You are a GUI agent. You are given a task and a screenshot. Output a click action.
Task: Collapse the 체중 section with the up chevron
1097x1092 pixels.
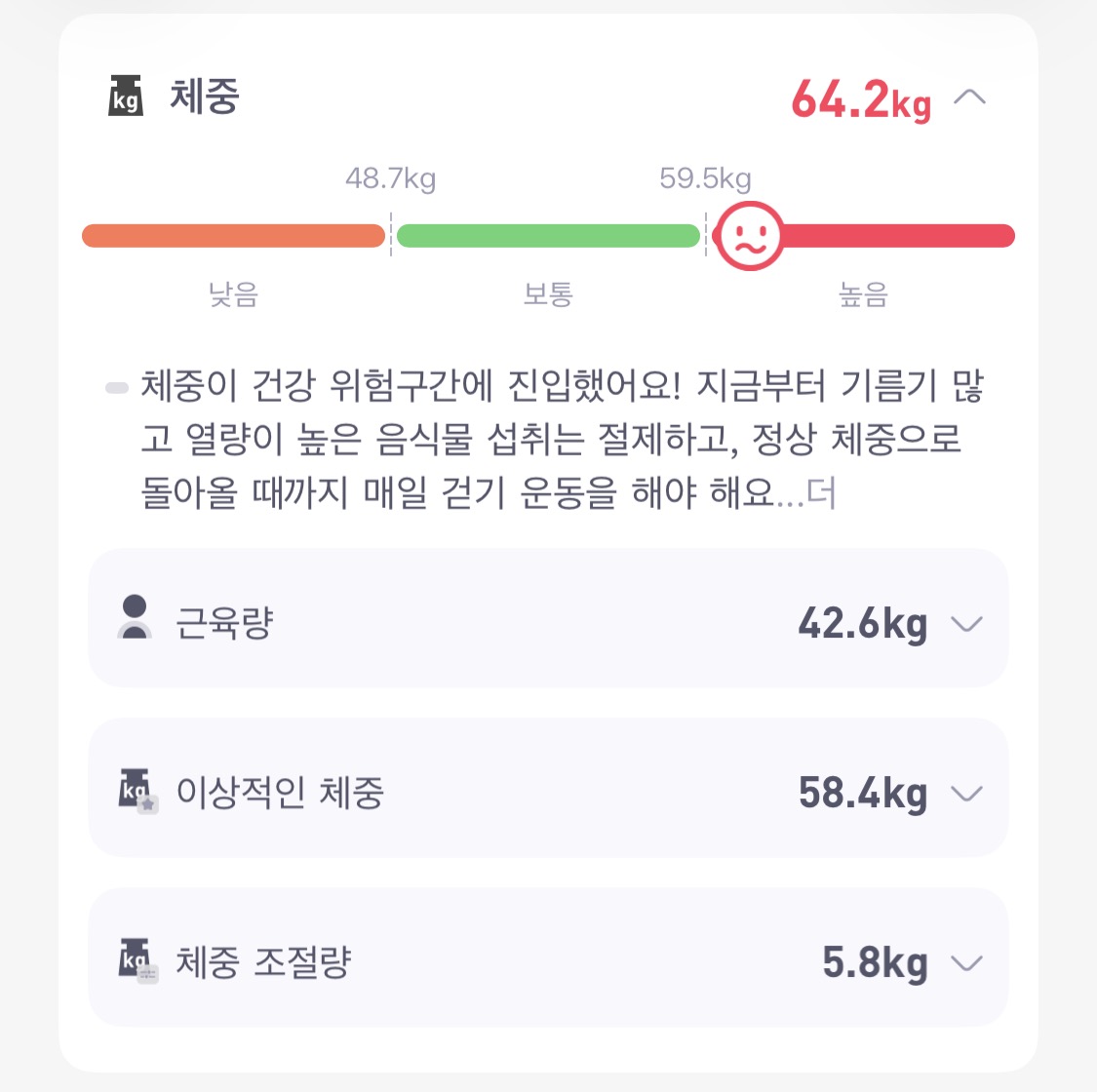coord(969,97)
